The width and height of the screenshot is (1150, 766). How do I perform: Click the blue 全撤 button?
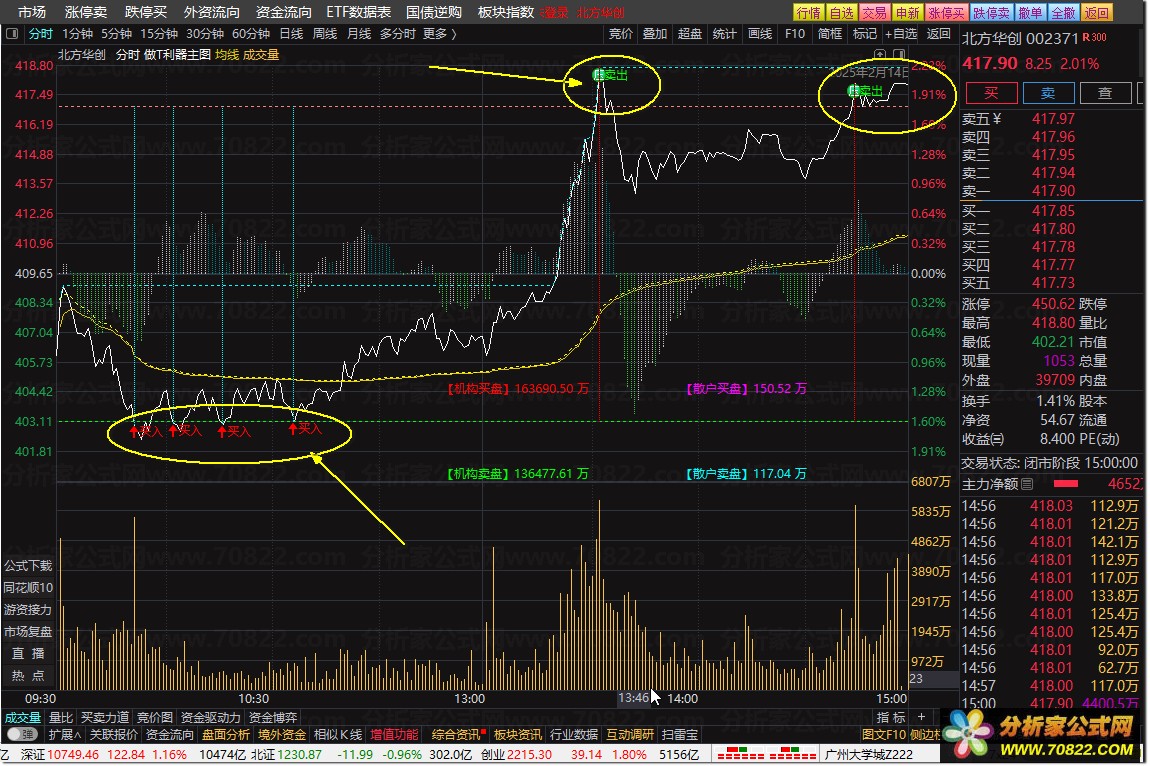pos(1063,12)
